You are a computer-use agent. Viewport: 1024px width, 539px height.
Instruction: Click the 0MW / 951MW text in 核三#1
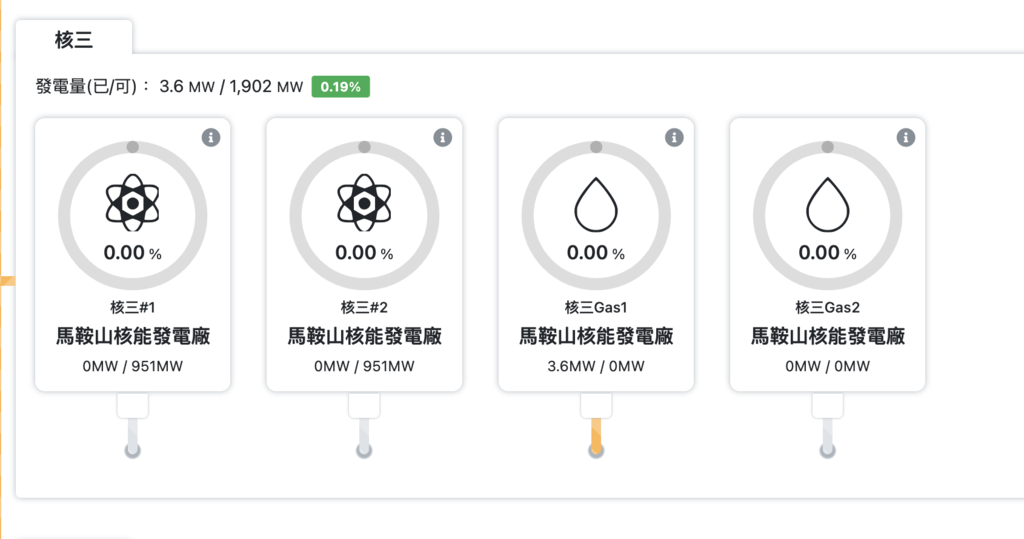tap(133, 366)
